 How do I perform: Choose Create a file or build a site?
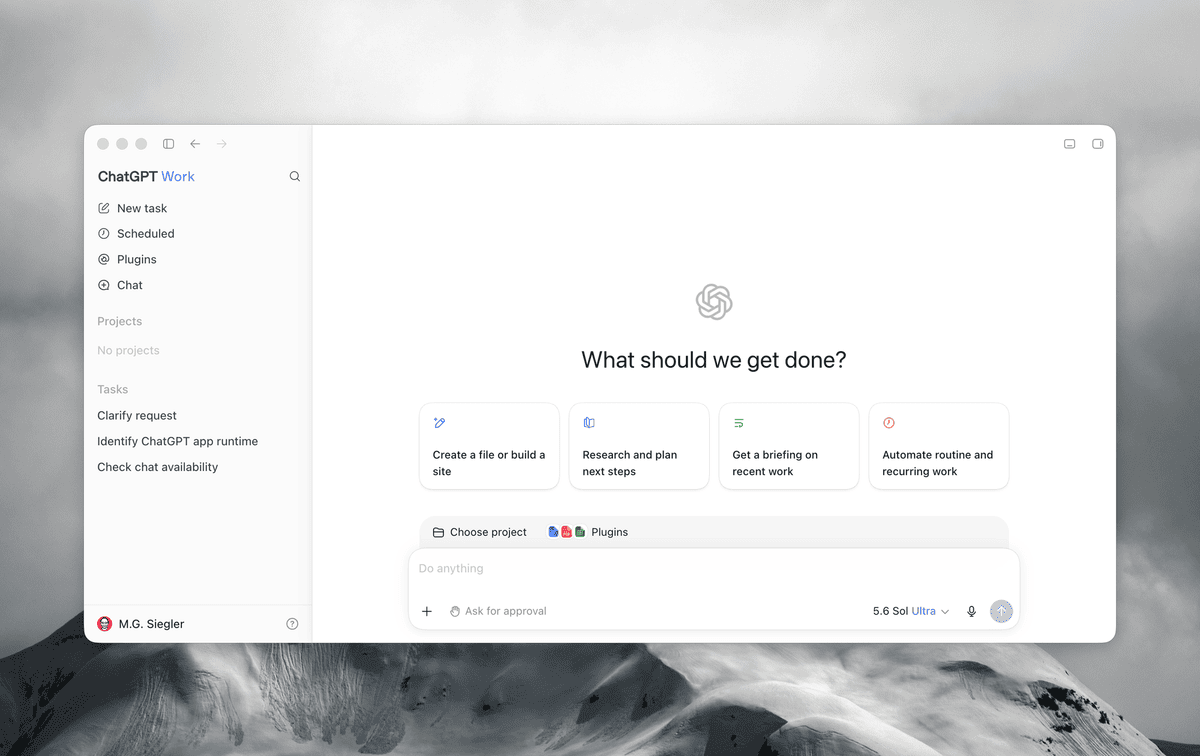tap(489, 446)
